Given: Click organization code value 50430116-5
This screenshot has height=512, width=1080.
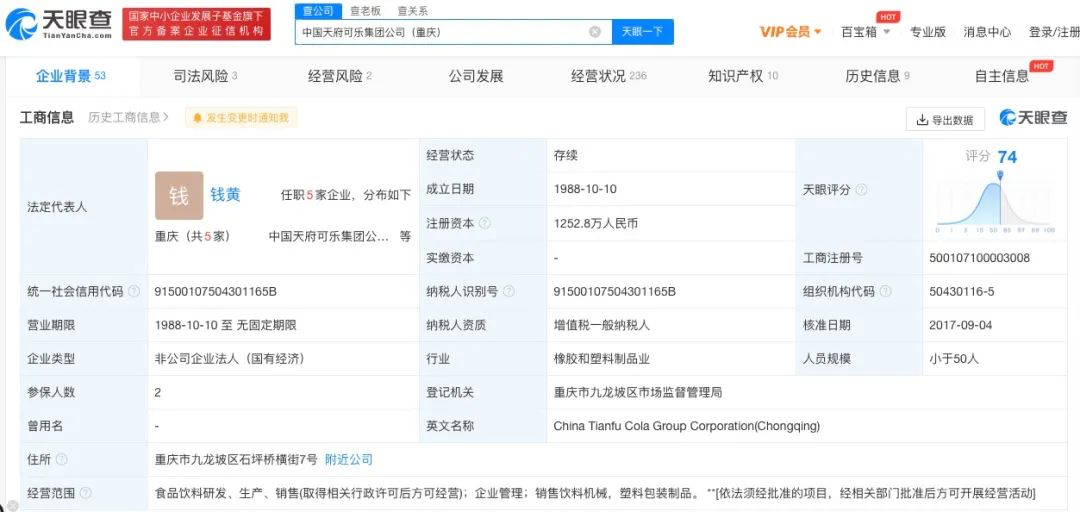Looking at the screenshot, I should (962, 291).
